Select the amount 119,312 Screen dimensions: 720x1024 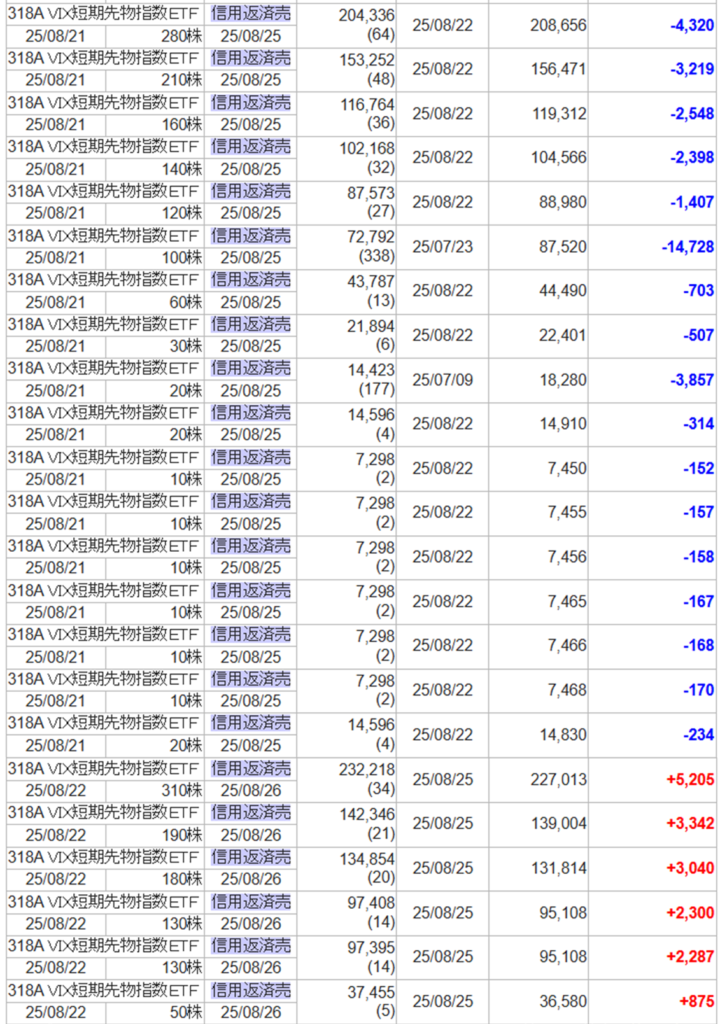click(559, 114)
